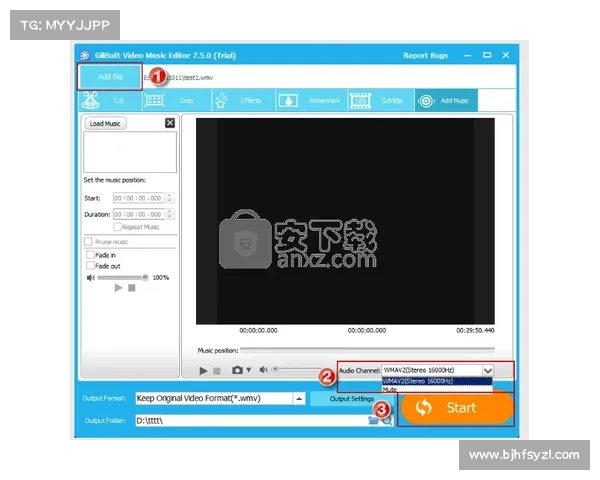Click the Add Music disc icon
Viewport: 600px width, 480px height.
[x=426, y=101]
